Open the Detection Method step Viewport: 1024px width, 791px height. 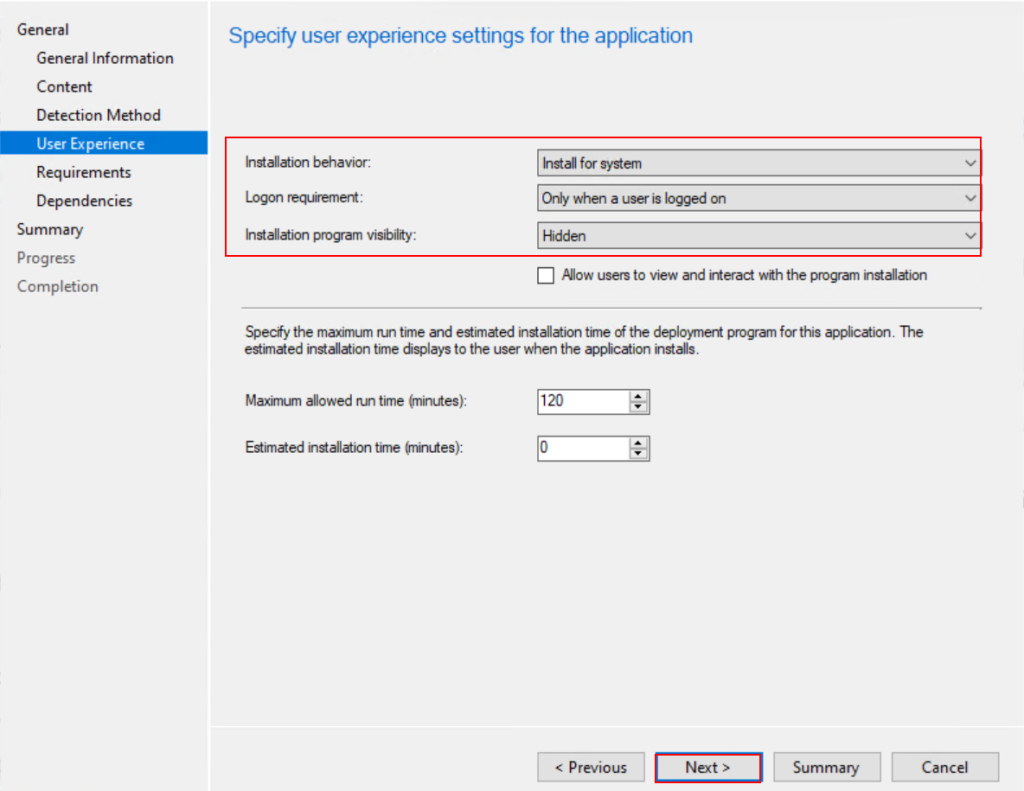[x=98, y=115]
